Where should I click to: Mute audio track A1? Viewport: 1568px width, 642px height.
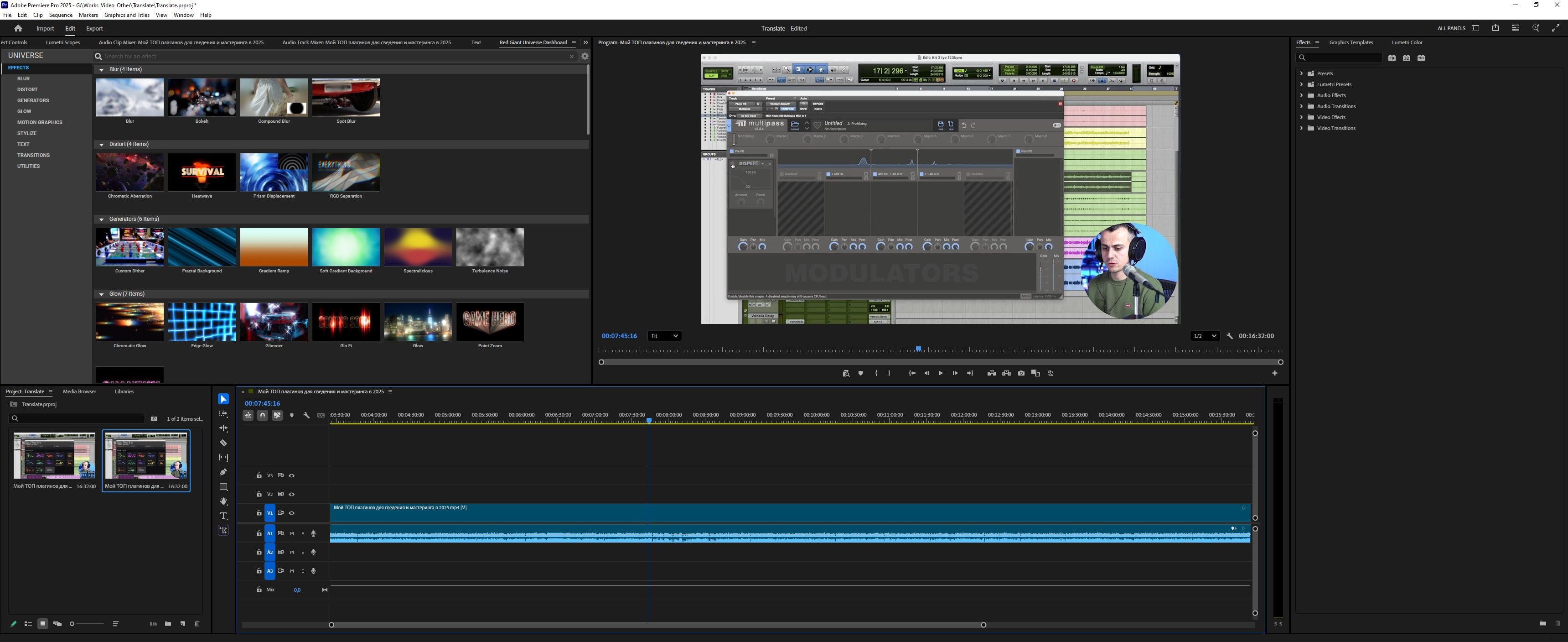pyautogui.click(x=291, y=533)
